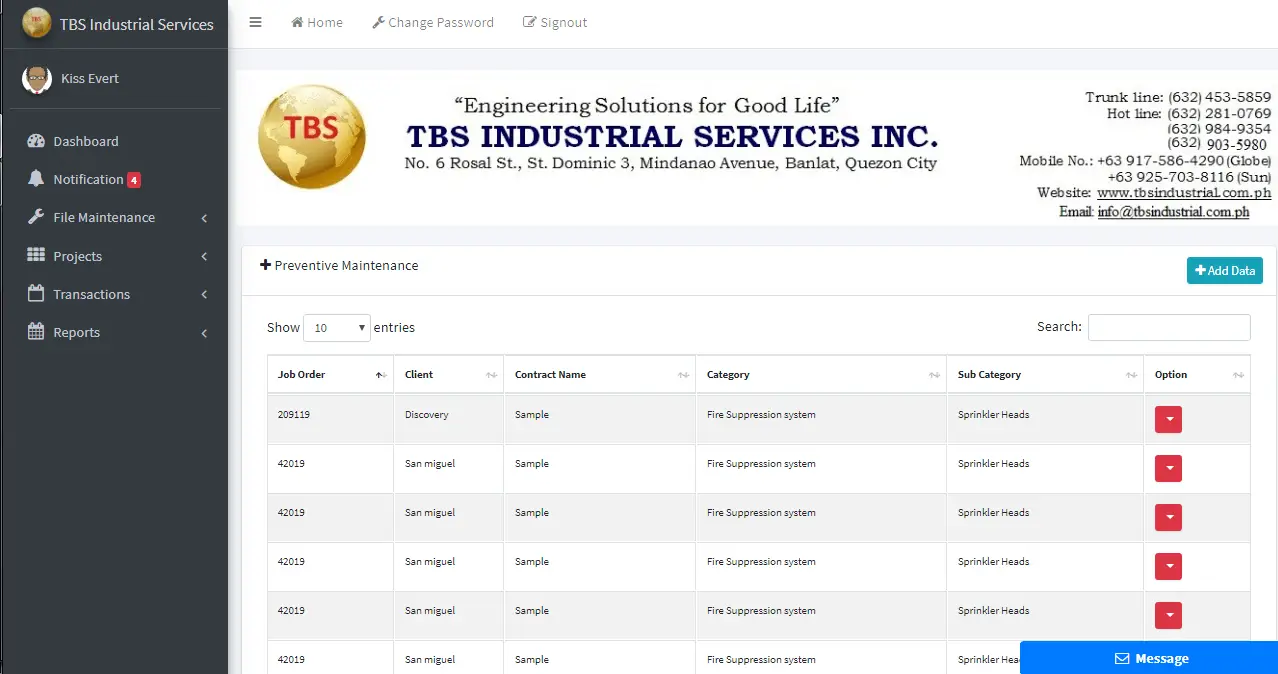
Task: Sort table by Sub Category column
Action: point(1045,375)
